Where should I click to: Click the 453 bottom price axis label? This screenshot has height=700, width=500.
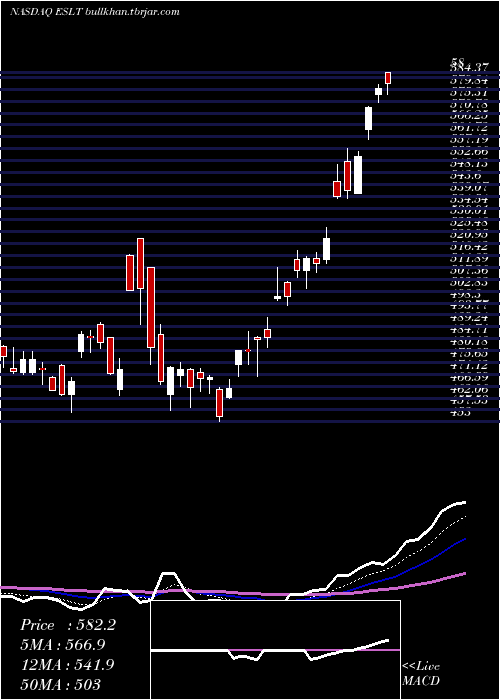coord(460,413)
